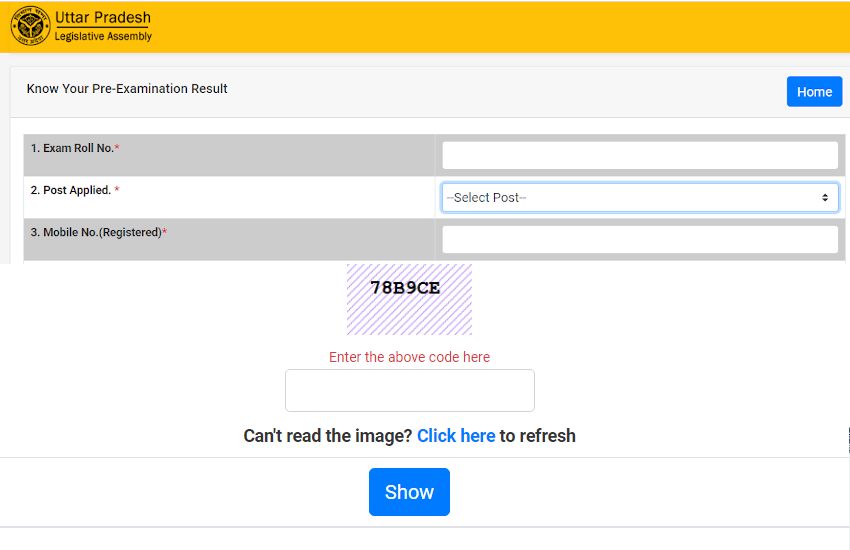Click the arrow on Post Applied combo box
This screenshot has height=550, width=850.
[825, 198]
